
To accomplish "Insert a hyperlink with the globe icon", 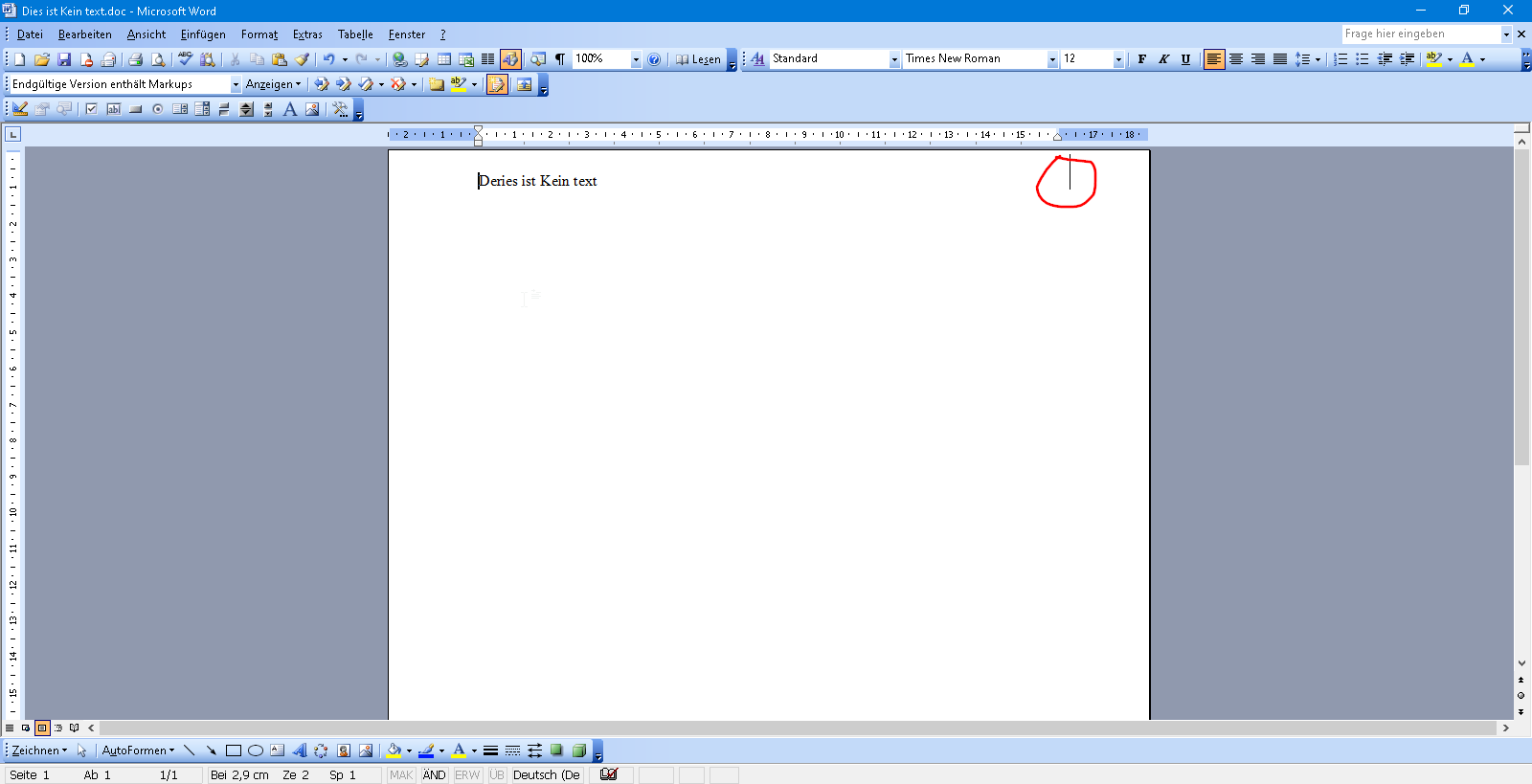I will tap(399, 59).
